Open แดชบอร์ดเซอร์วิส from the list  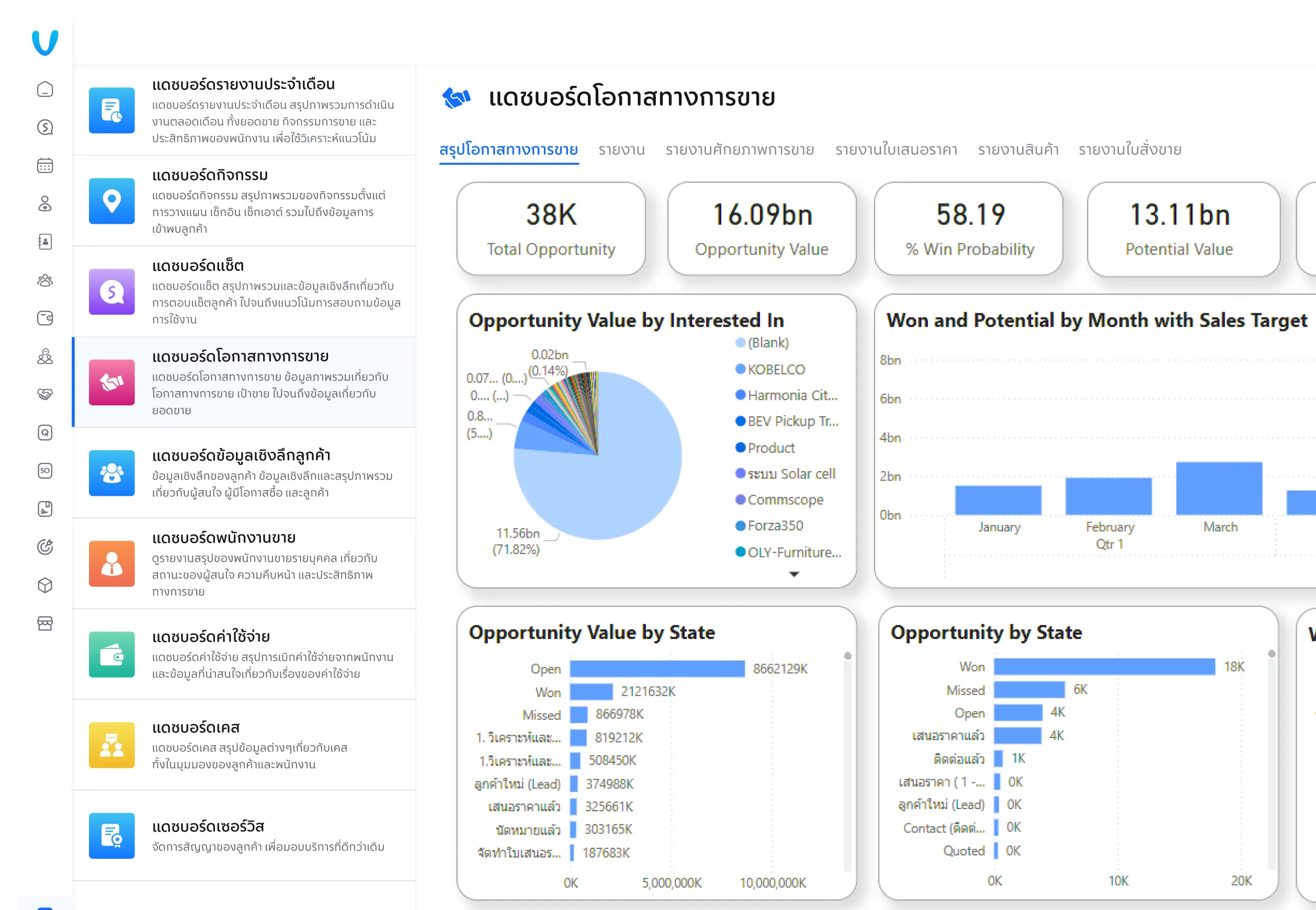(x=244, y=836)
